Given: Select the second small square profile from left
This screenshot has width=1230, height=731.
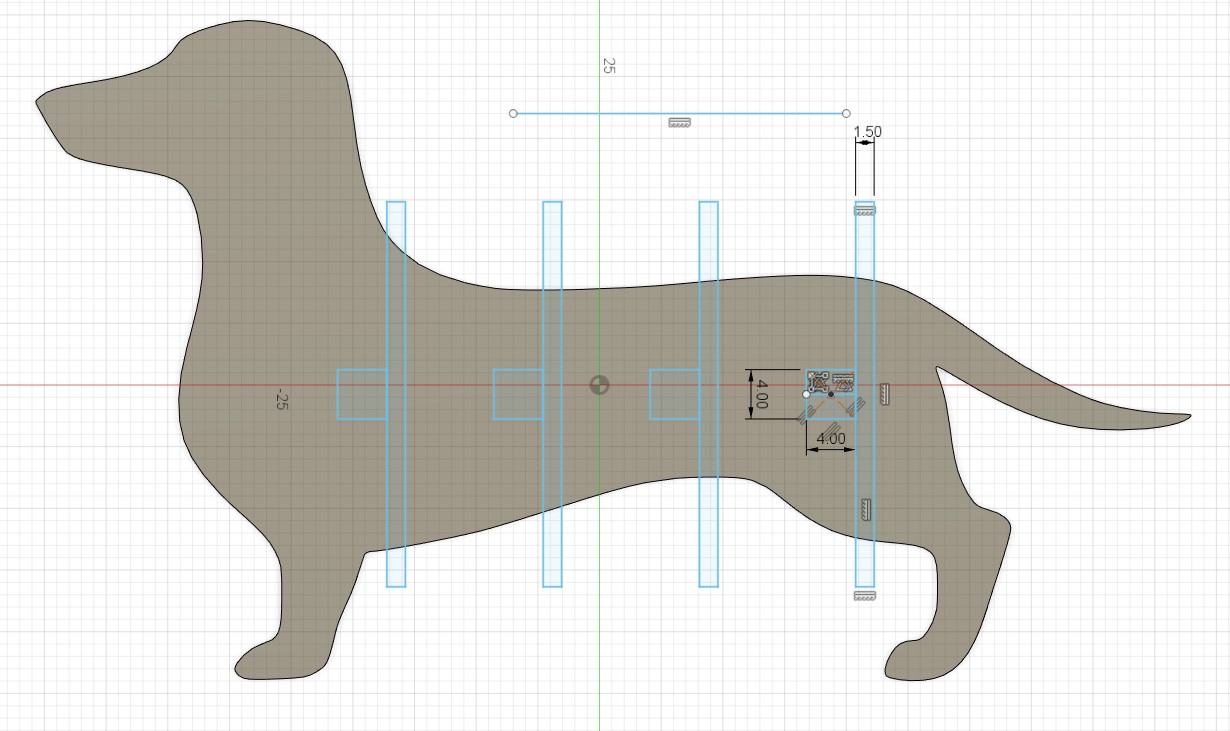Looking at the screenshot, I should 518,394.
